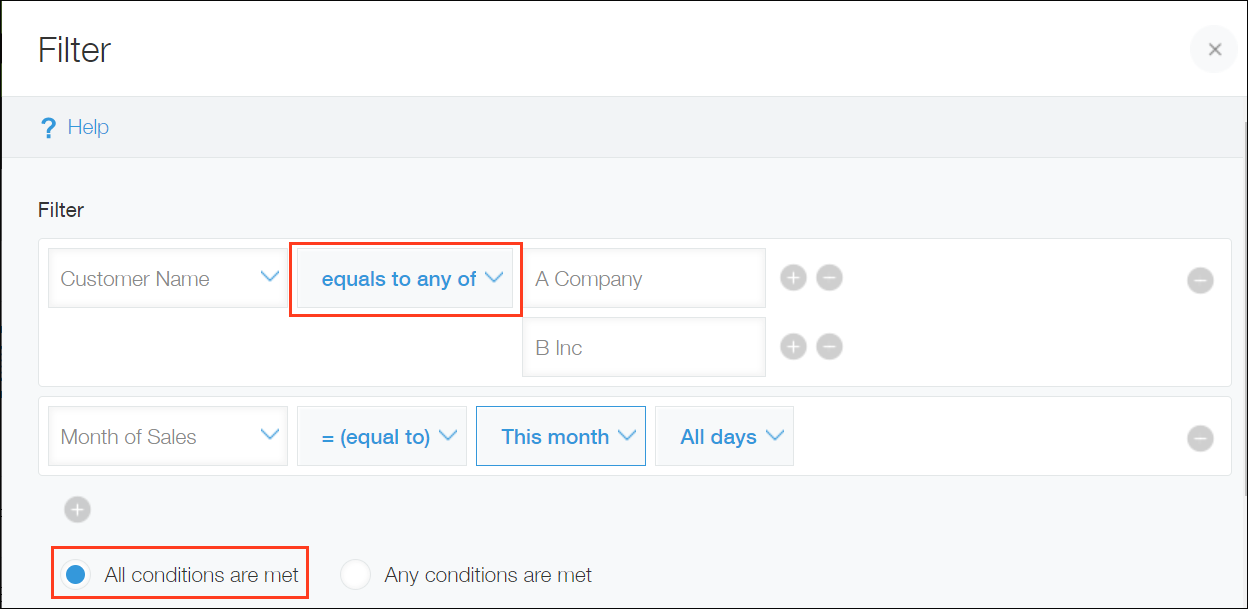Viewport: 1248px width, 609px height.
Task: Add a new filter condition
Action: point(77,509)
